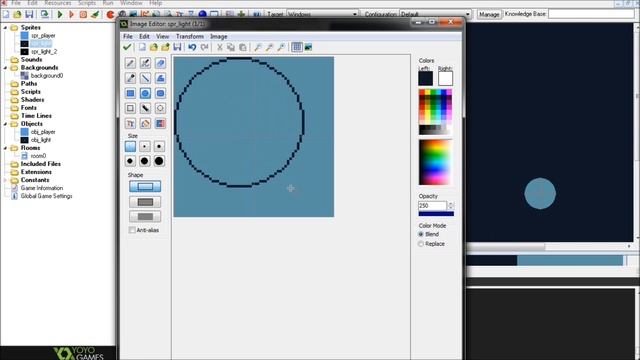Screen dimensions: 640x360
Task: Open the Image menu
Action: [219, 36]
